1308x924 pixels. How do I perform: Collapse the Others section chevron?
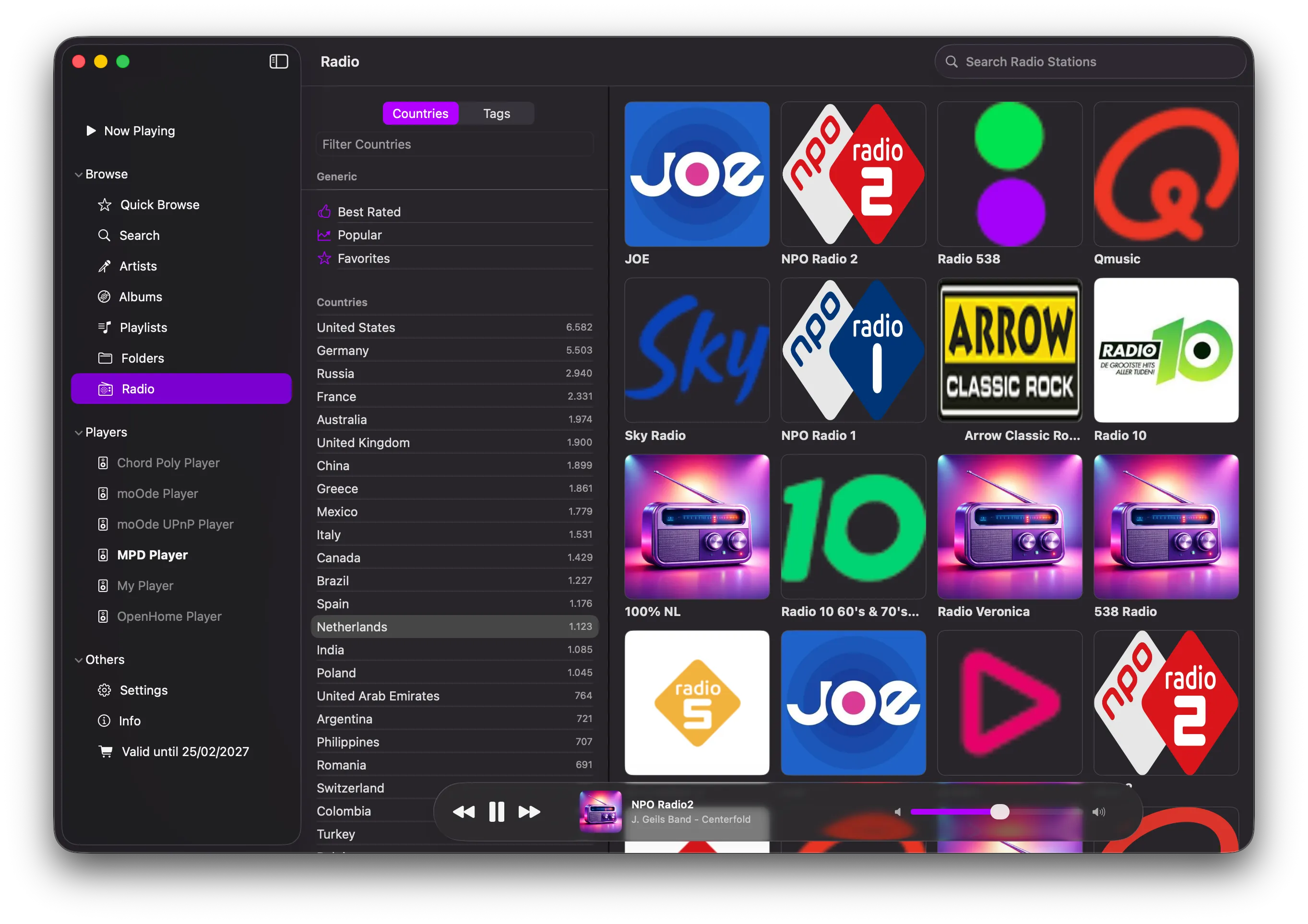[79, 660]
